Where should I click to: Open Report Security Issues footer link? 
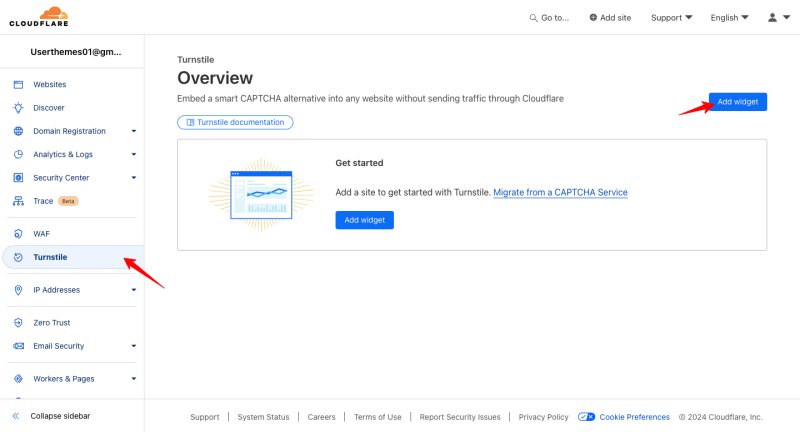pyautogui.click(x=460, y=417)
